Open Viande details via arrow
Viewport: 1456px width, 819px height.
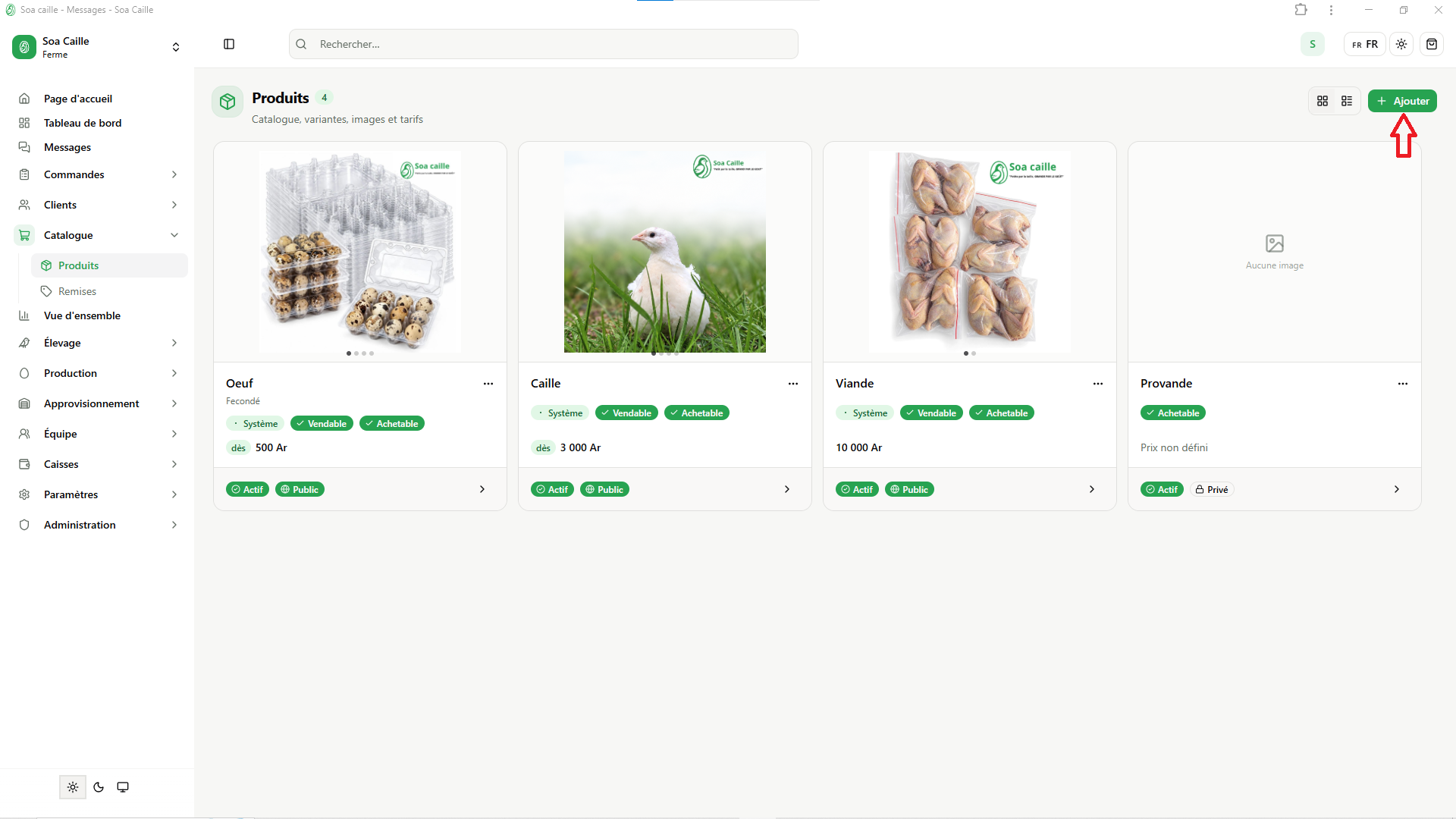tap(1092, 489)
